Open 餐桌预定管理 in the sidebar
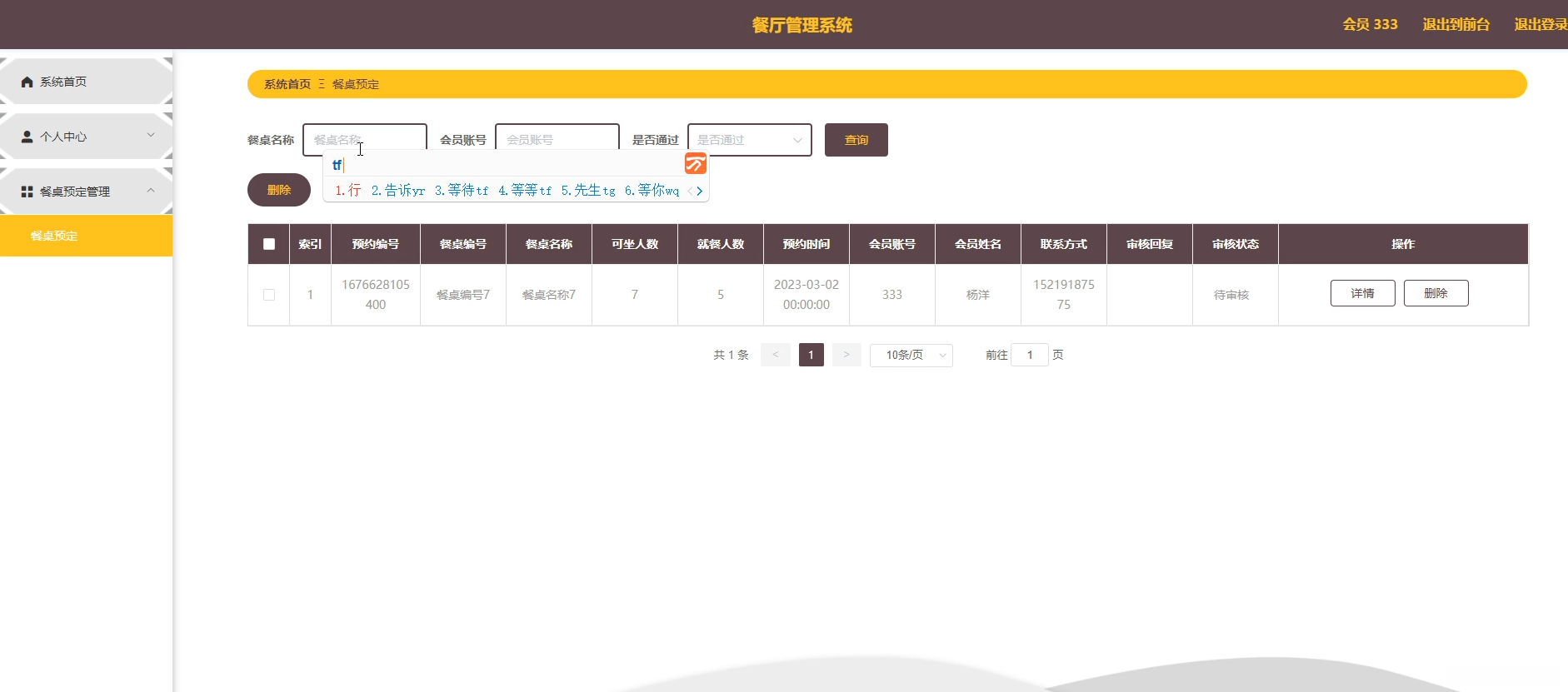 87,192
